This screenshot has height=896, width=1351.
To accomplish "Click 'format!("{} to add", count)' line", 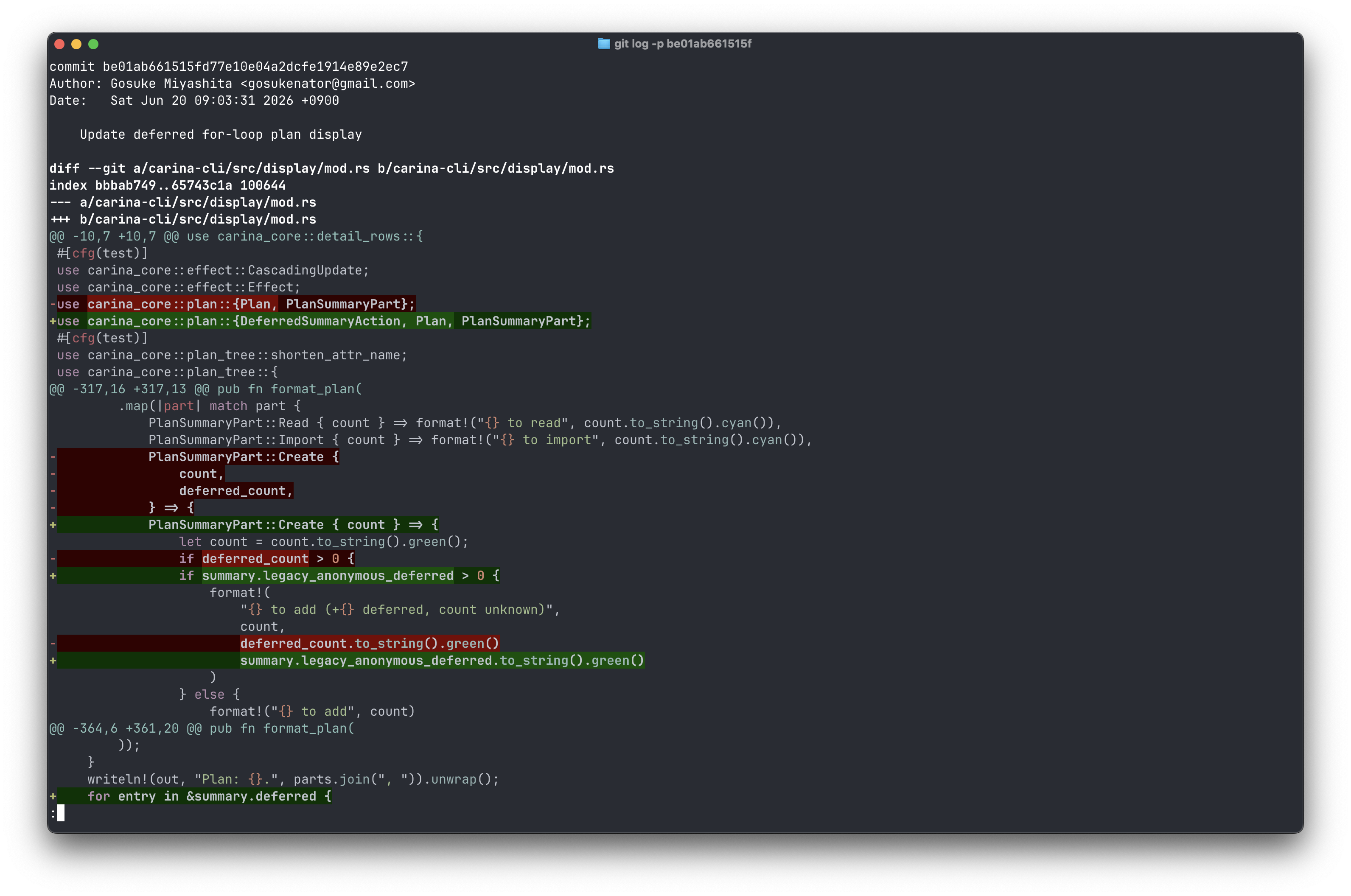I will (x=312, y=711).
